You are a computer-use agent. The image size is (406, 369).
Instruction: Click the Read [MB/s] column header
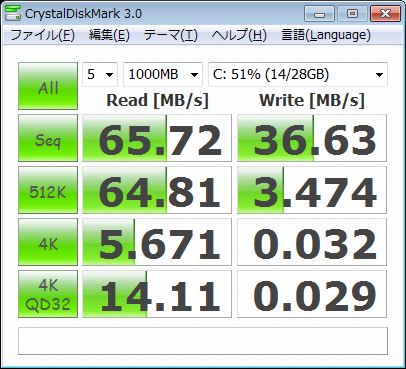[x=157, y=100]
